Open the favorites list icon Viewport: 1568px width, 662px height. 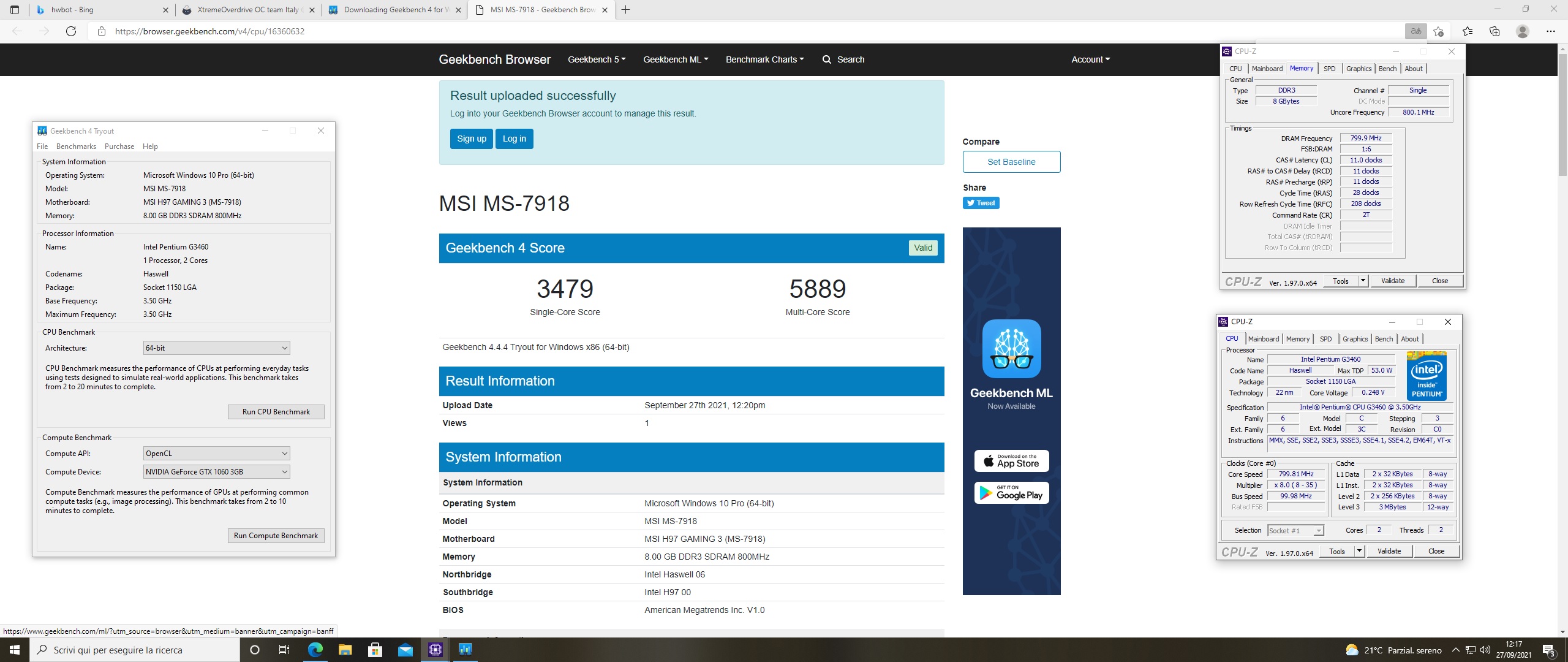point(1467,31)
